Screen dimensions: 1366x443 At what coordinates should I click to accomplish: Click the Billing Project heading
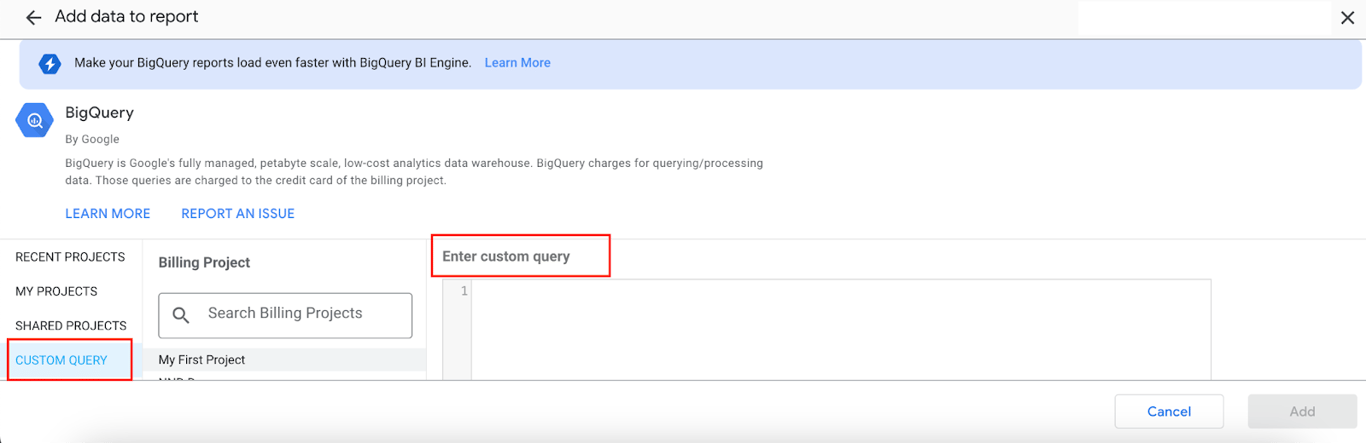pos(204,262)
